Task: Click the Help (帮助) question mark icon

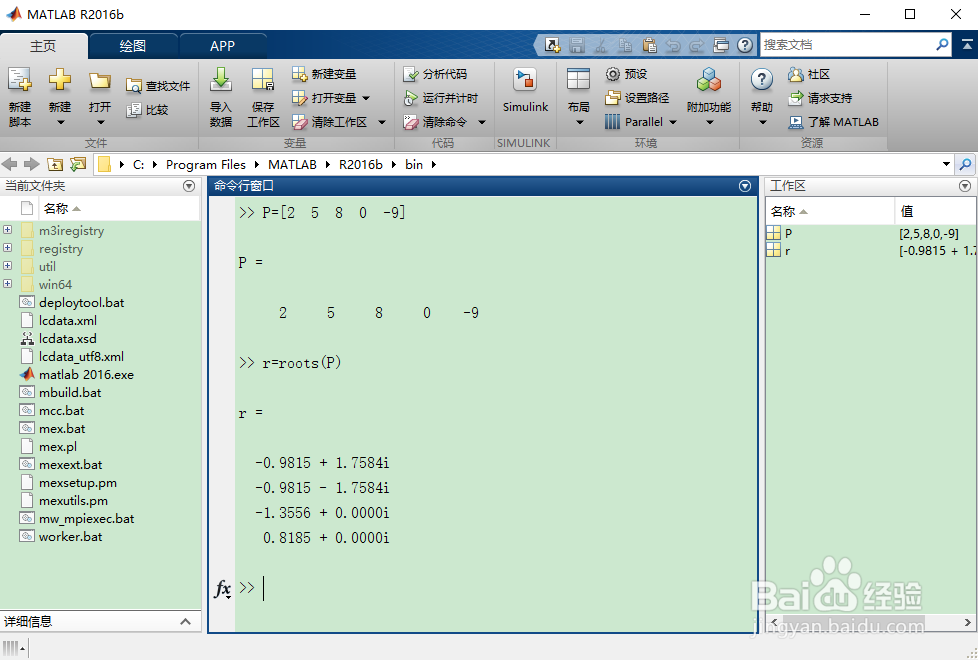Action: (762, 80)
